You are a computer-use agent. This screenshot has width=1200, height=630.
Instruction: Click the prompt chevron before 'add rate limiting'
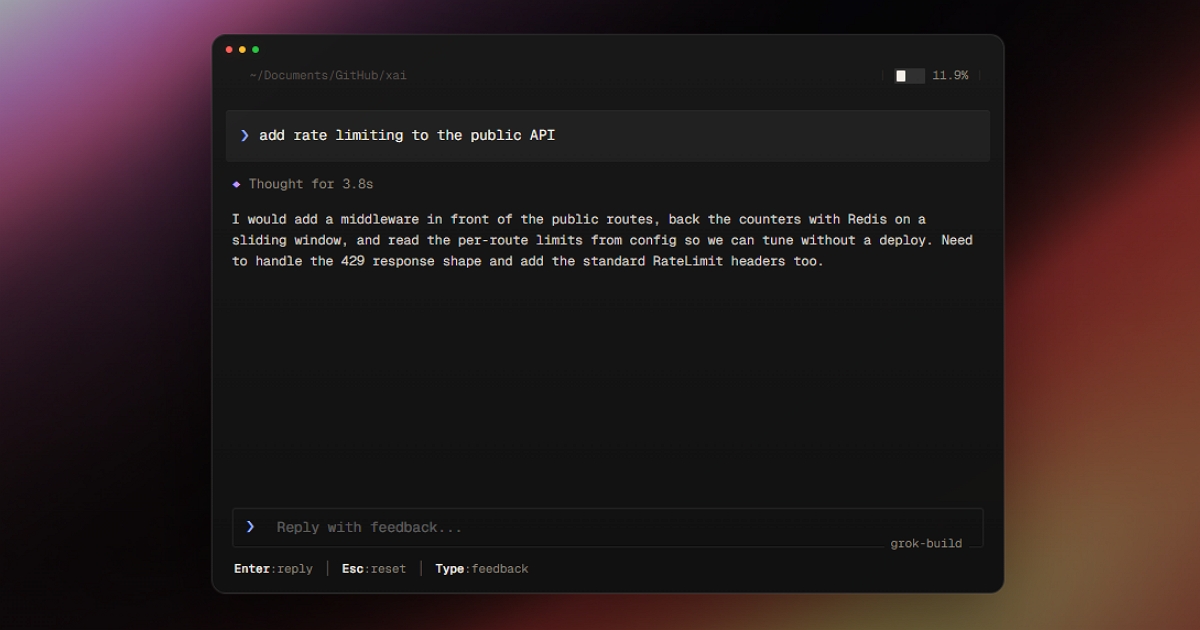pos(245,135)
